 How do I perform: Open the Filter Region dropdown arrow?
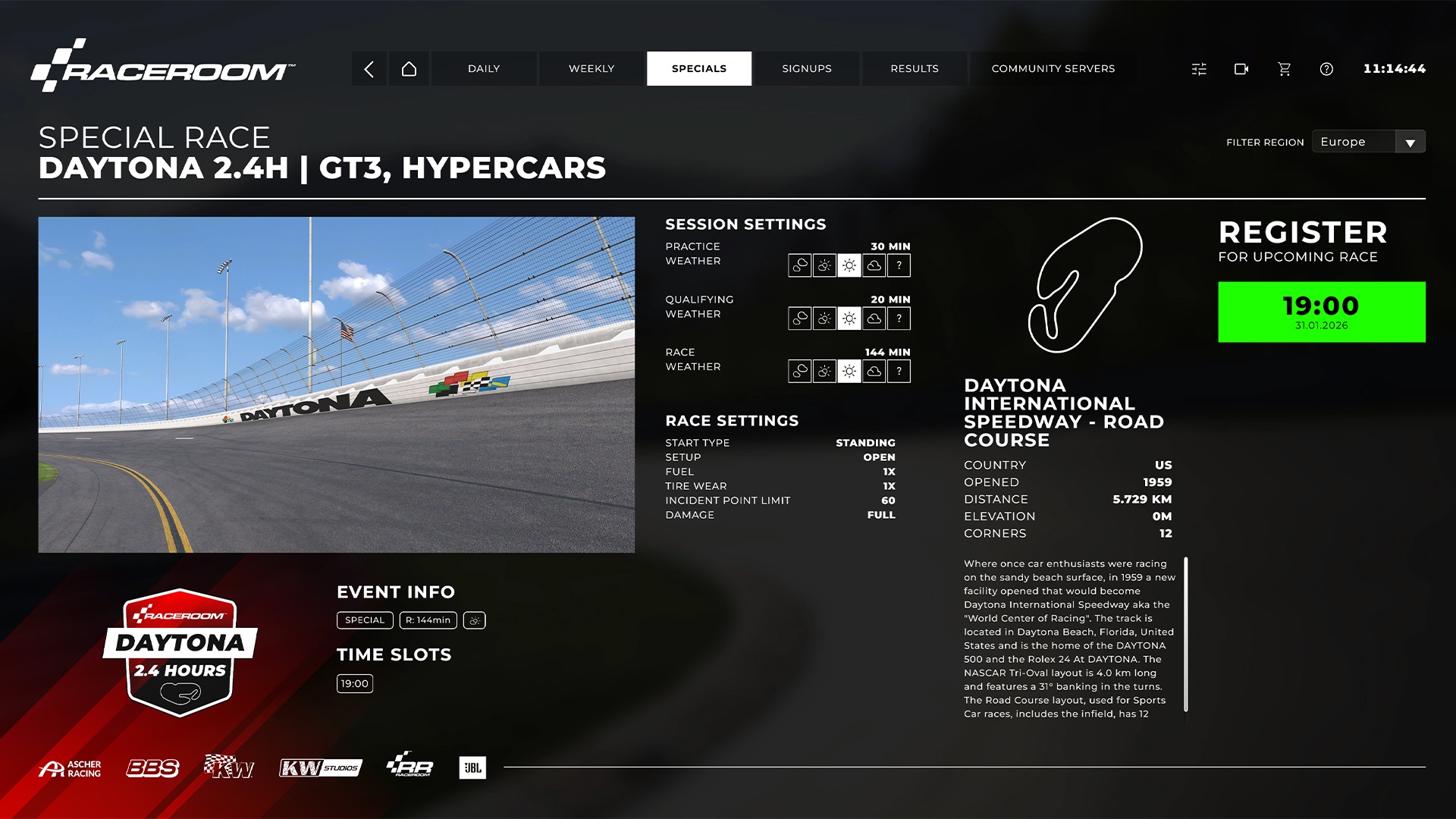[1410, 143]
